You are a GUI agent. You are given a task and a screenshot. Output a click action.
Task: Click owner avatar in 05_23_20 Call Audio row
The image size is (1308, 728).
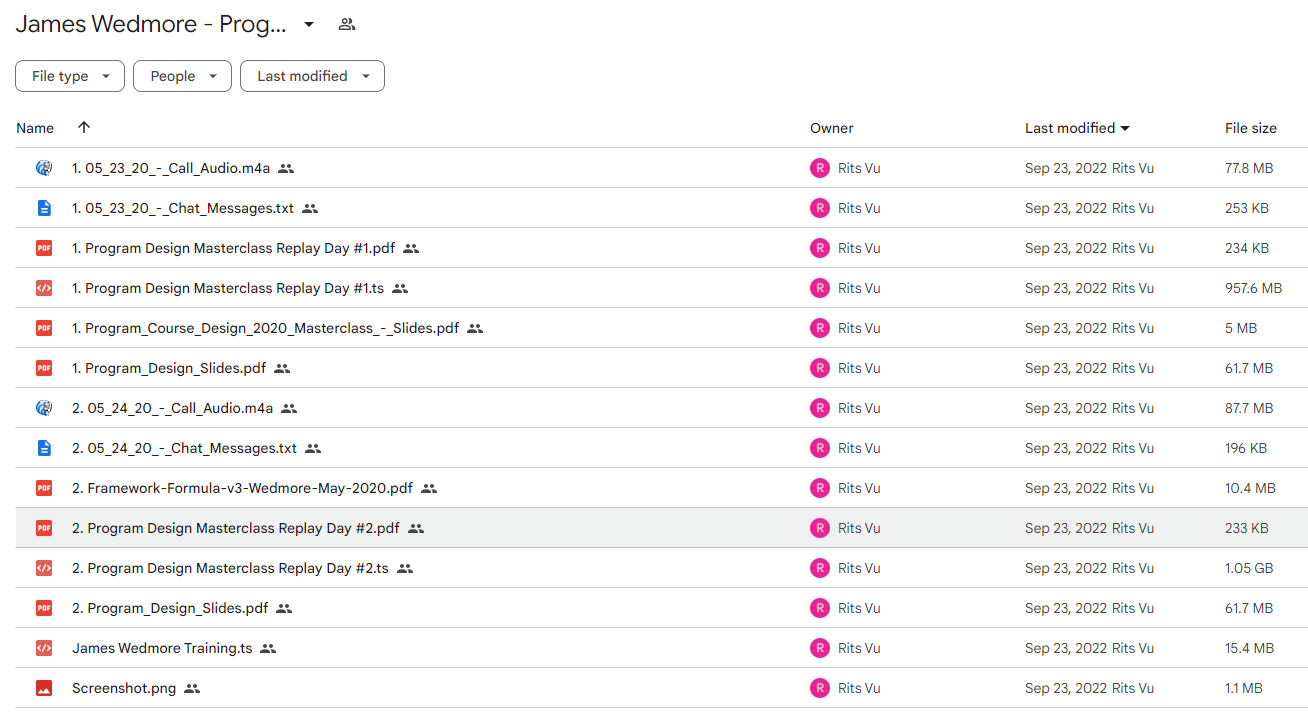point(820,168)
